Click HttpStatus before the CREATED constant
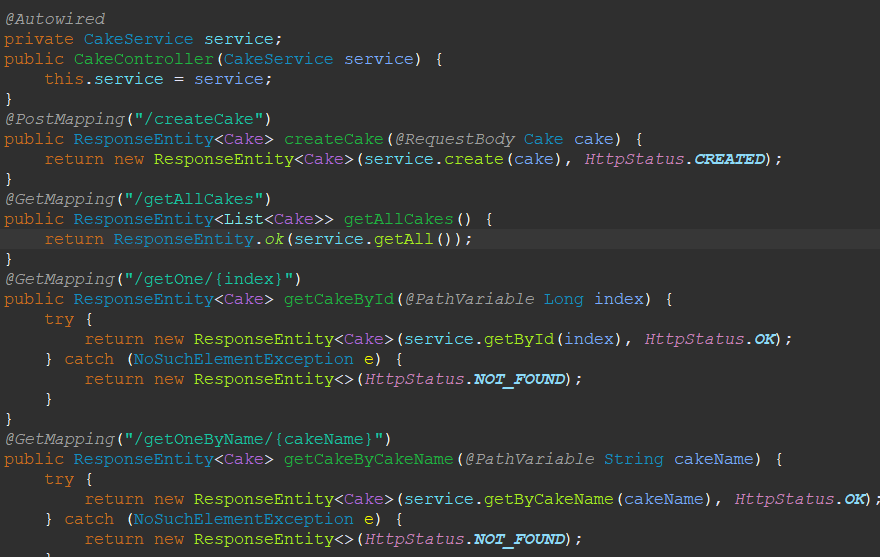 click(x=634, y=159)
